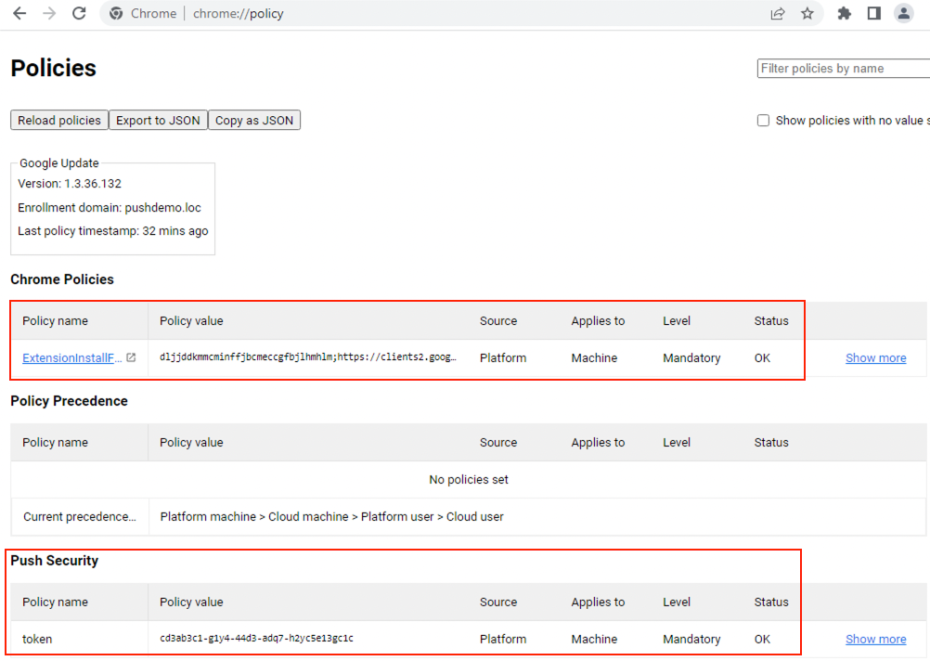Click the 'Mandatory' level in ExtensionInstallF... row
This screenshot has width=930, height=661.
pos(692,358)
